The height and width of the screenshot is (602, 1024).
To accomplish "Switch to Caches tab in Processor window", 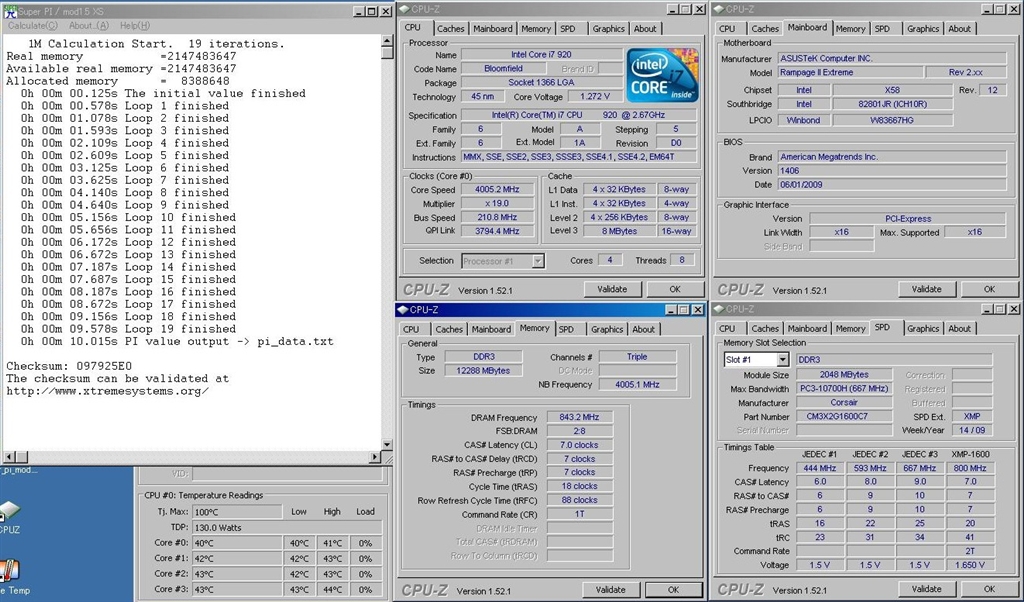I will 450,29.
